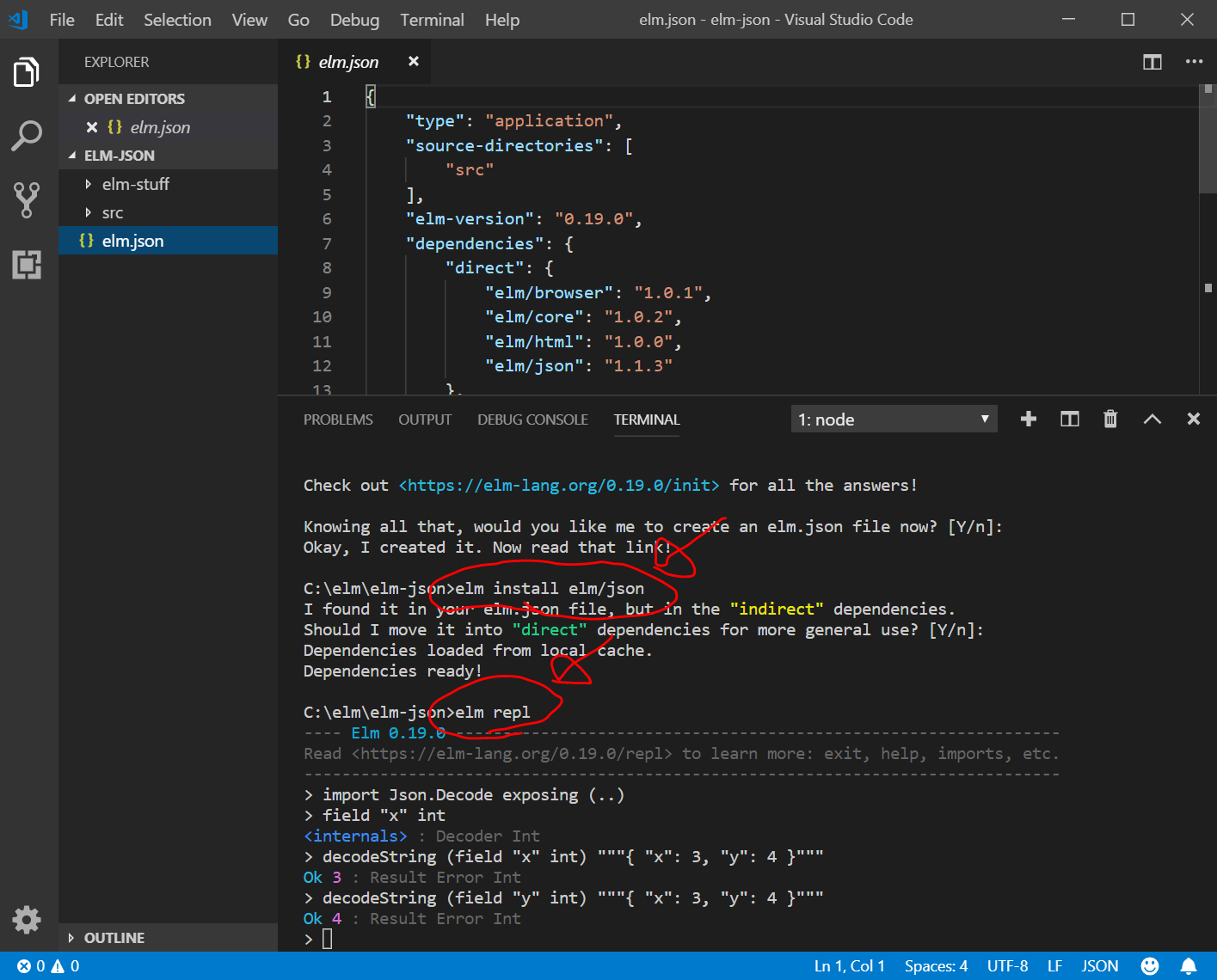Create a new terminal with plus icon
This screenshot has height=980, width=1217.
[x=1028, y=419]
